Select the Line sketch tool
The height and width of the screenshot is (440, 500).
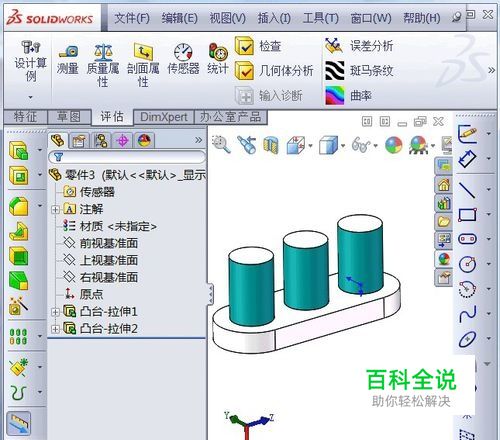coord(467,190)
